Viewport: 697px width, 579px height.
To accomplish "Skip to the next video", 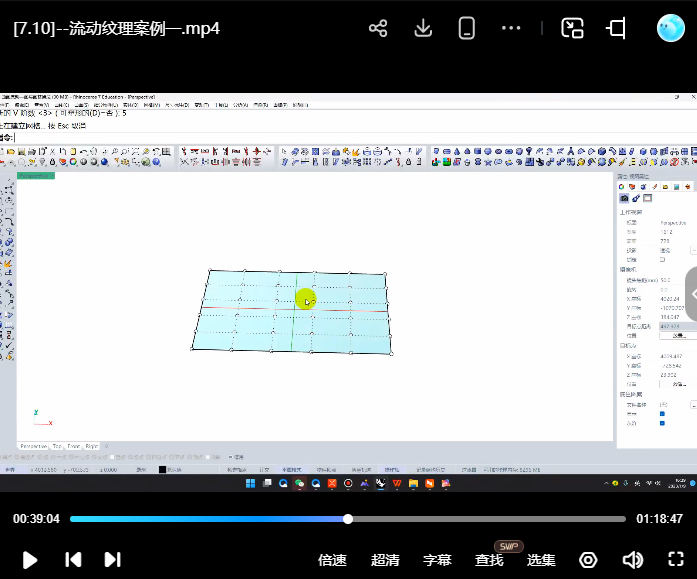I will tap(112, 560).
